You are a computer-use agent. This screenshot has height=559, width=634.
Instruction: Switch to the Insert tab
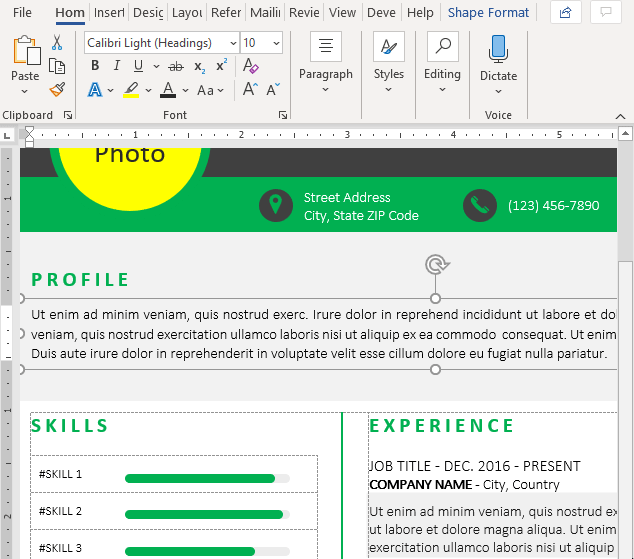point(109,13)
